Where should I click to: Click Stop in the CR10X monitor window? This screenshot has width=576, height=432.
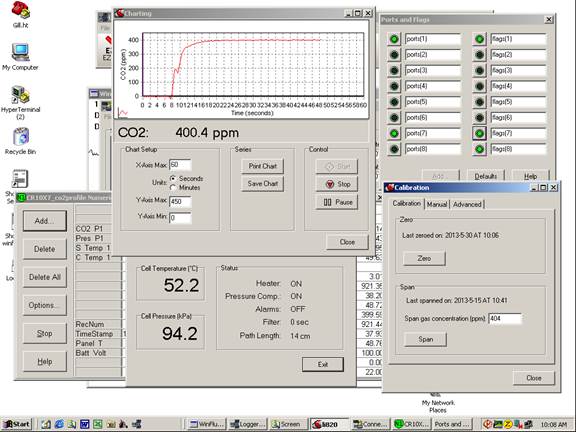pos(45,334)
